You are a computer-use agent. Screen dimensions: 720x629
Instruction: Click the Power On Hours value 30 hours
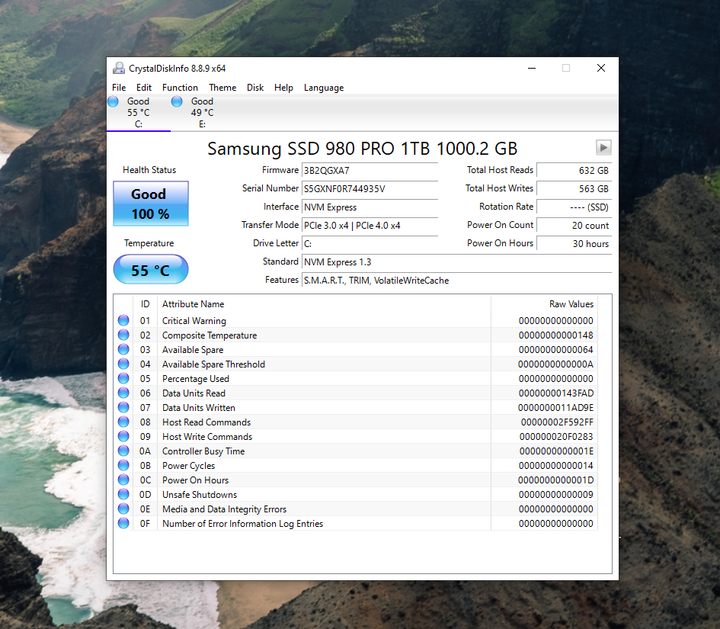(x=574, y=244)
